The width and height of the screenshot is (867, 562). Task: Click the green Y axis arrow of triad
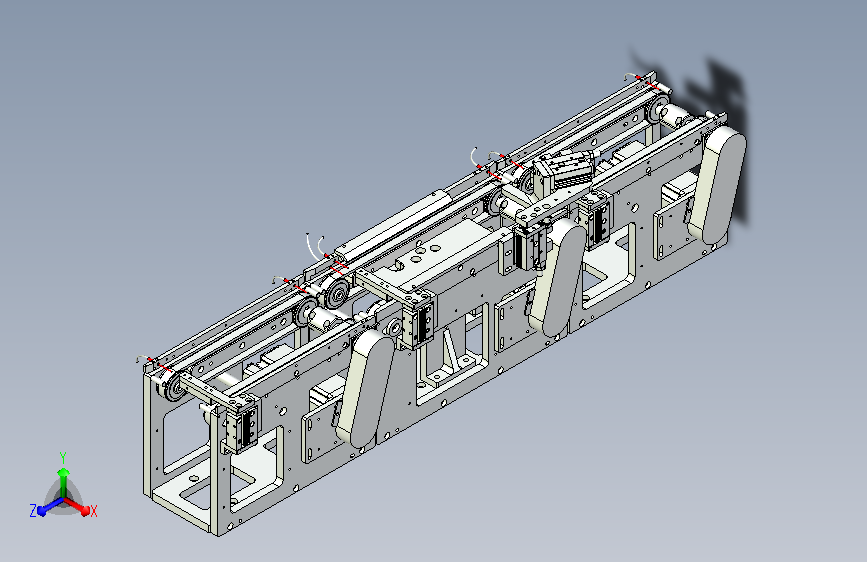(x=63, y=481)
